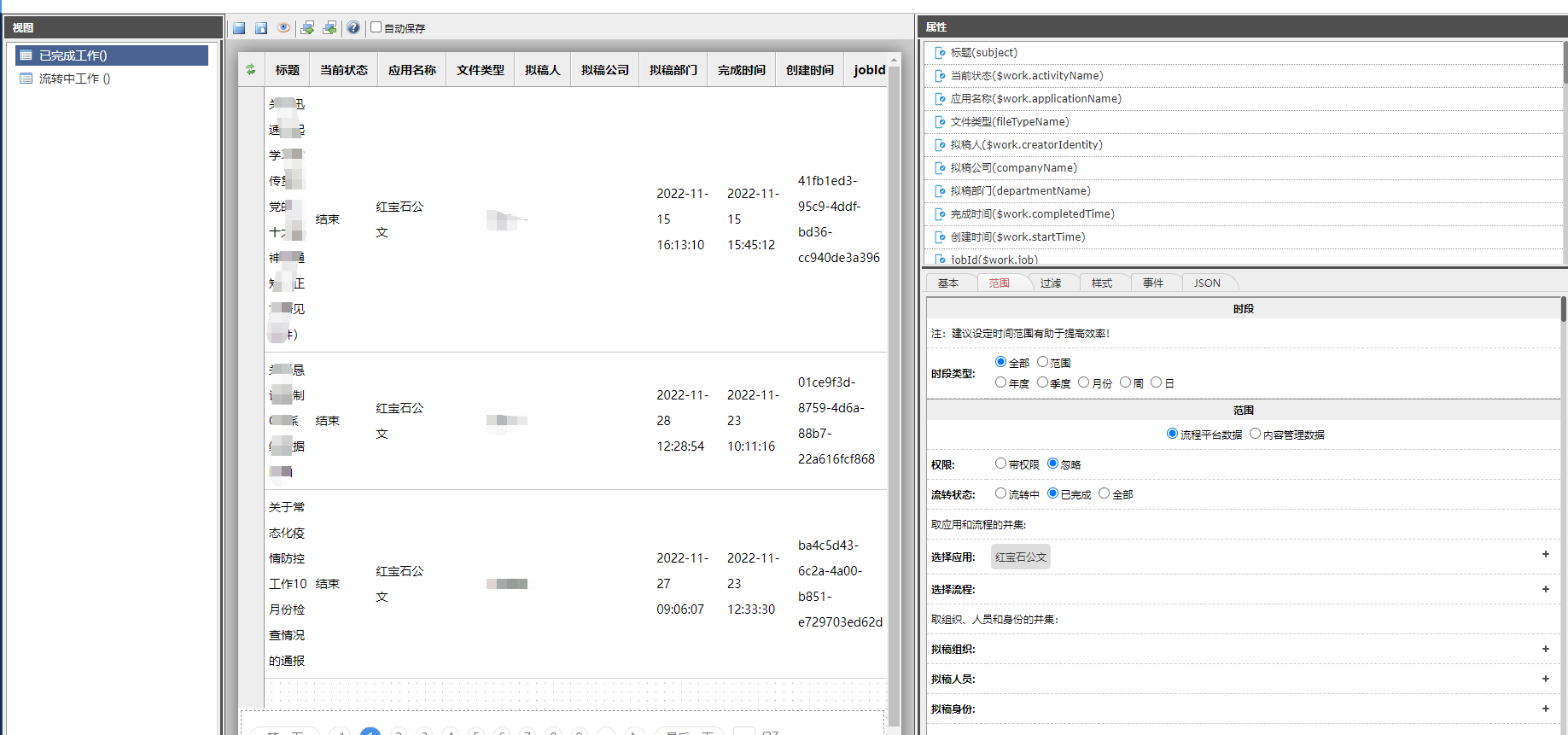
Task: Click the 拟稿公司 column header
Action: tap(605, 70)
